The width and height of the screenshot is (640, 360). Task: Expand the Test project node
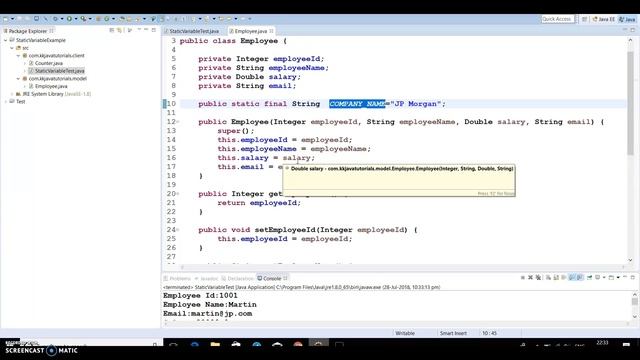pyautogui.click(x=5, y=102)
